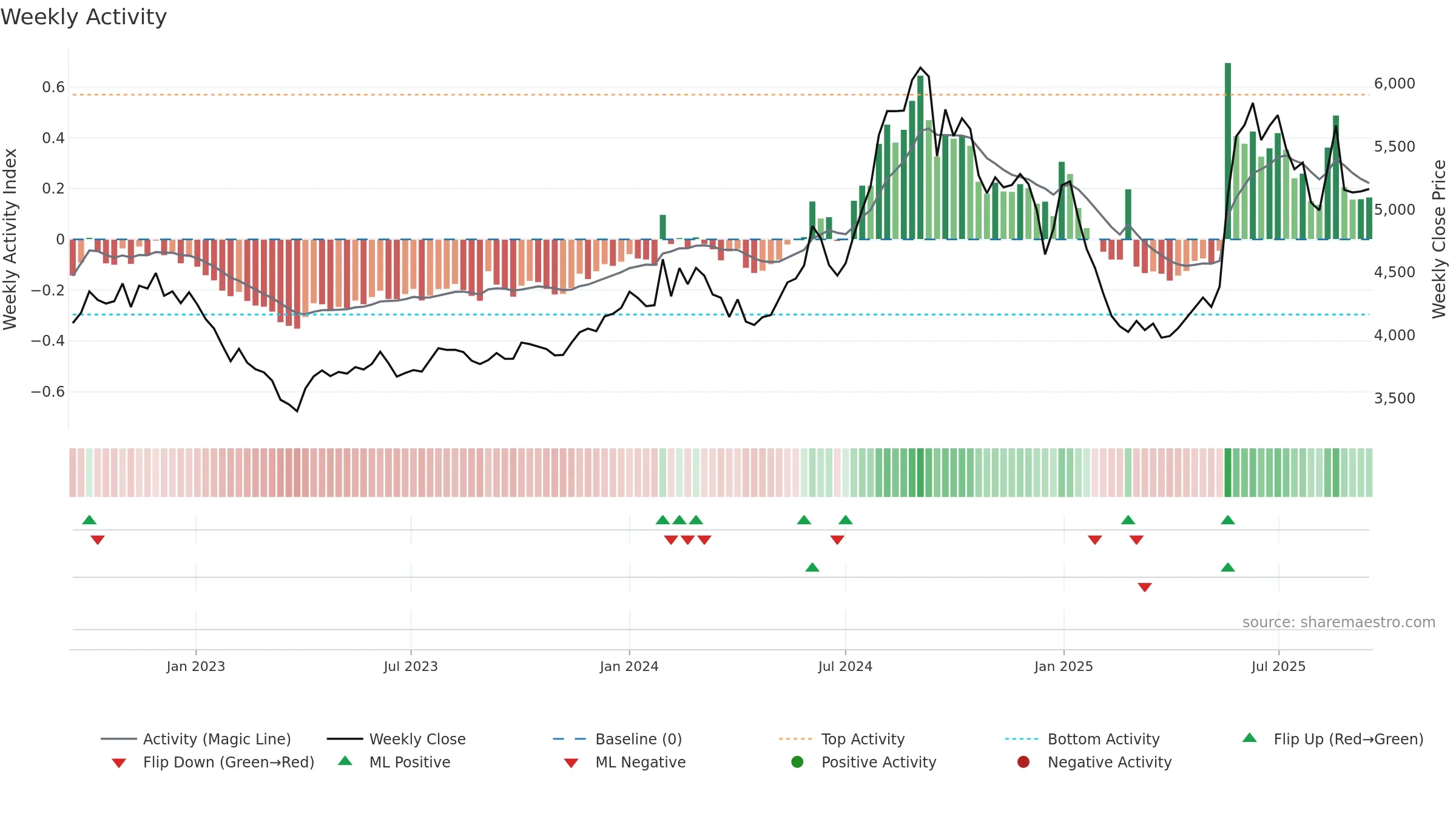
Task: Click the Flip Up green triangle legend icon
Action: (1250, 738)
